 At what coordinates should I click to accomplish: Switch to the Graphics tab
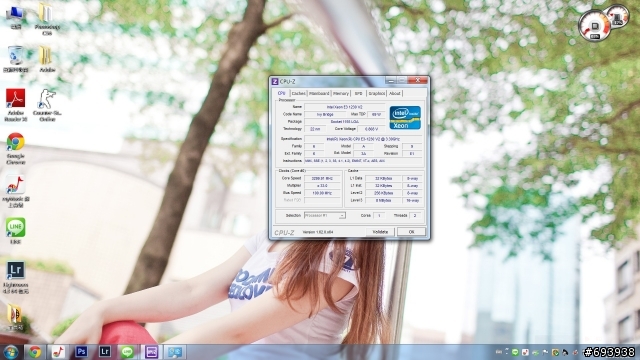(377, 93)
